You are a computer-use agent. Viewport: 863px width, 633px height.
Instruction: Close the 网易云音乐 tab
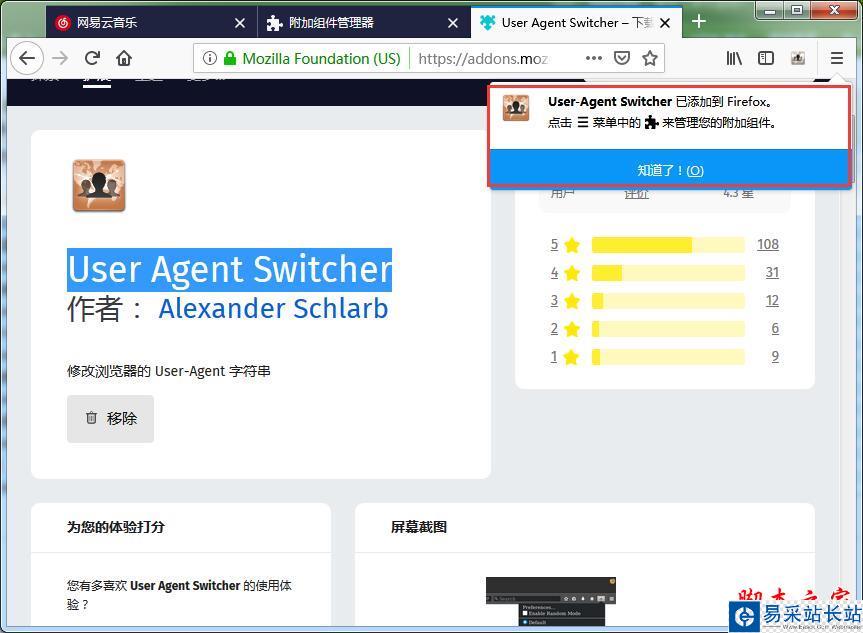point(240,23)
